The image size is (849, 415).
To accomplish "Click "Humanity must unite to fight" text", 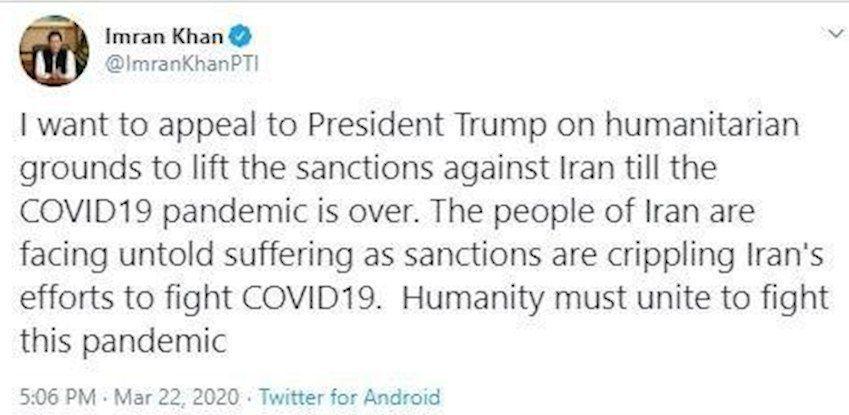I will [616, 298].
